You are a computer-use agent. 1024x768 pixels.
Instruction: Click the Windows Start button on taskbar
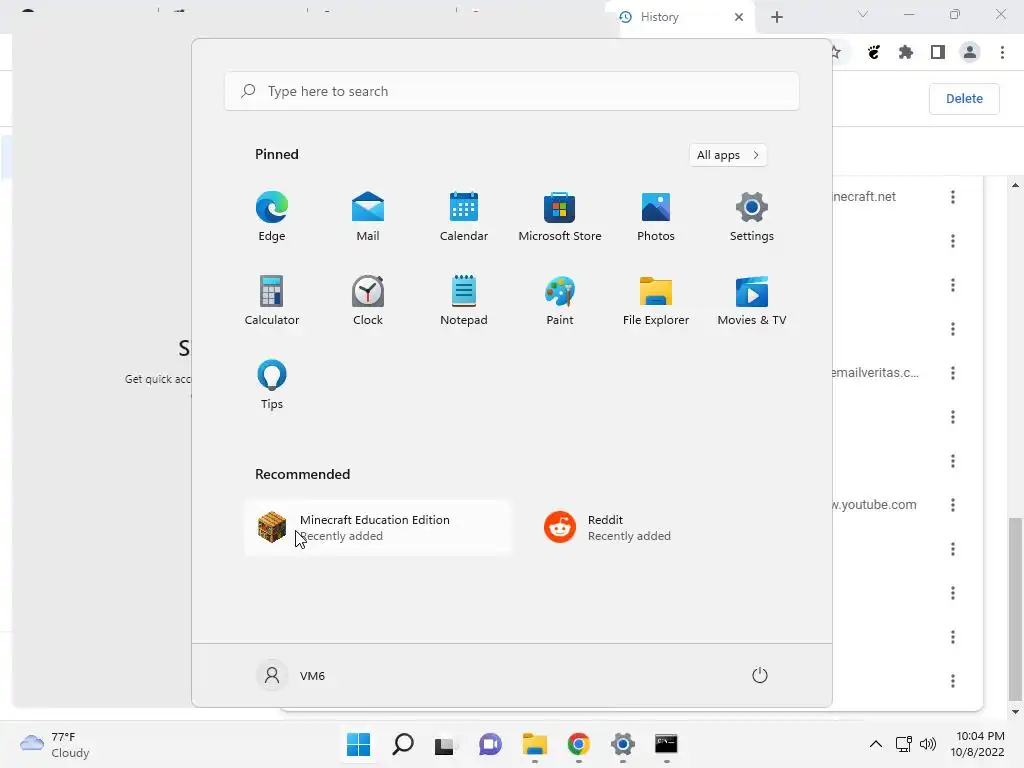(359, 744)
